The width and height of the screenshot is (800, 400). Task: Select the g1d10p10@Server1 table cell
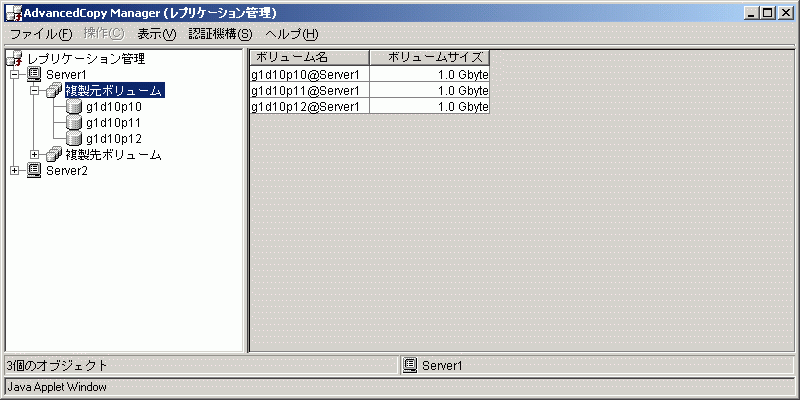(309, 74)
